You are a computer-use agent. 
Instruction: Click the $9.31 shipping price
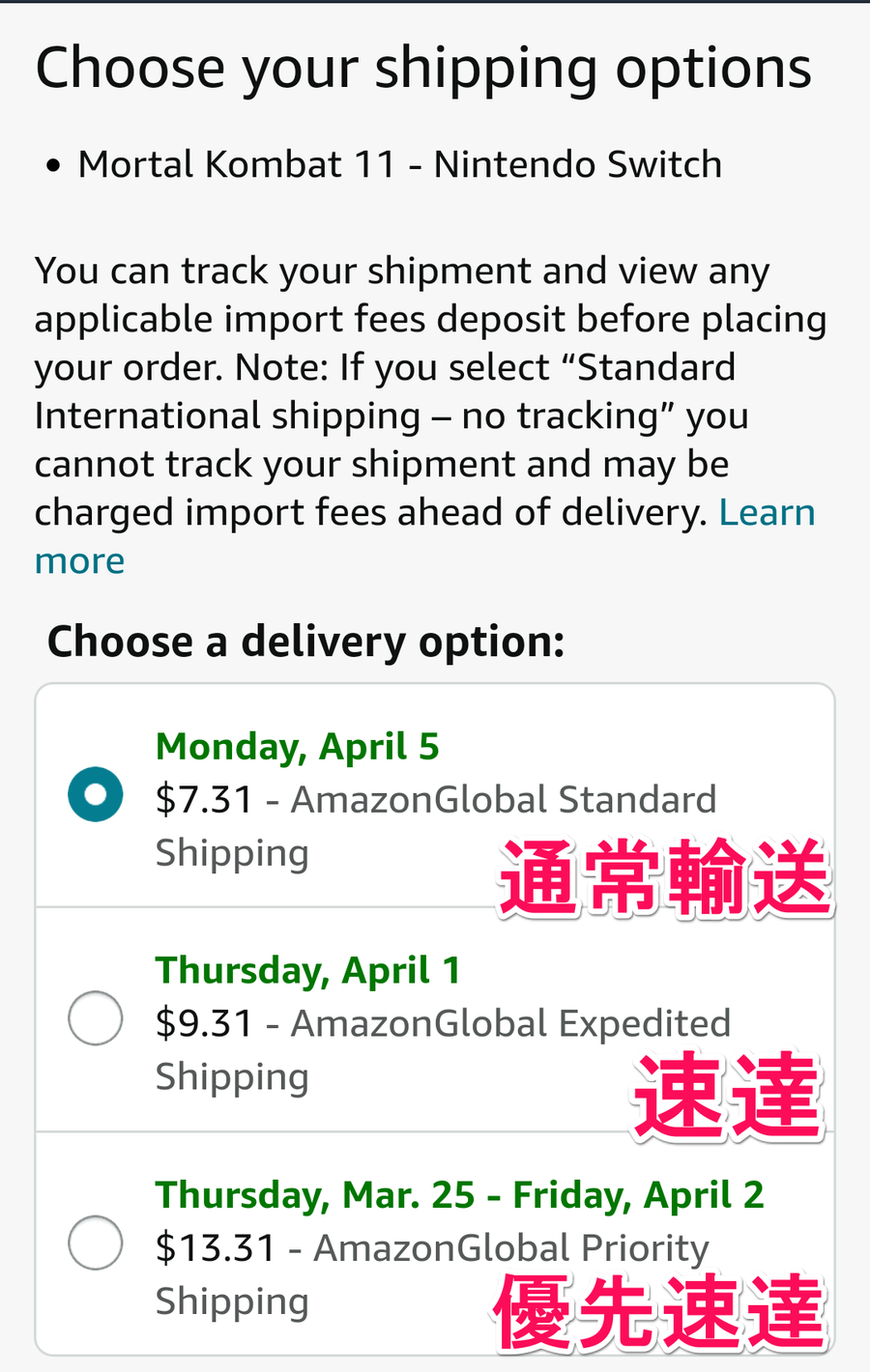pos(204,1023)
